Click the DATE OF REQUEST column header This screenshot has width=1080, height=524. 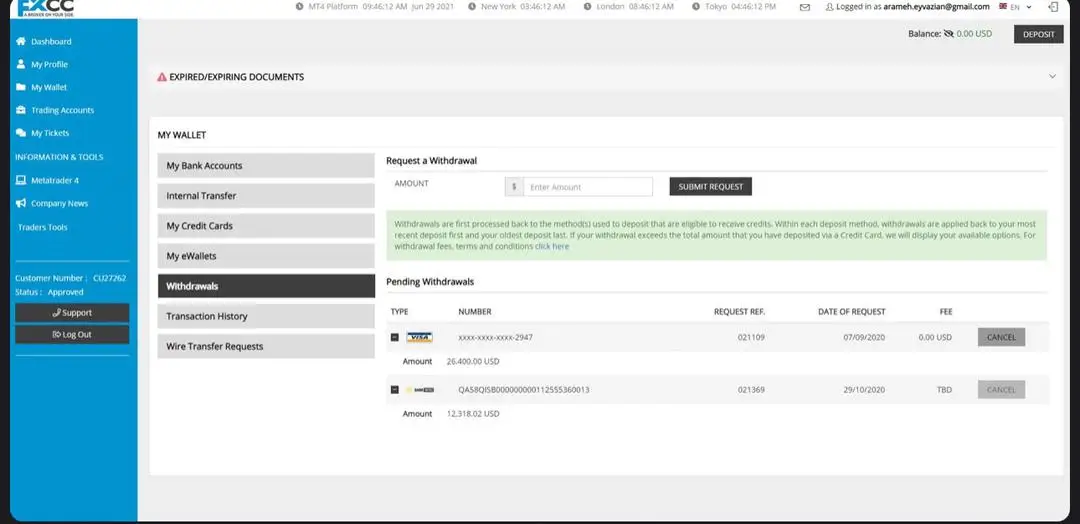[851, 312]
